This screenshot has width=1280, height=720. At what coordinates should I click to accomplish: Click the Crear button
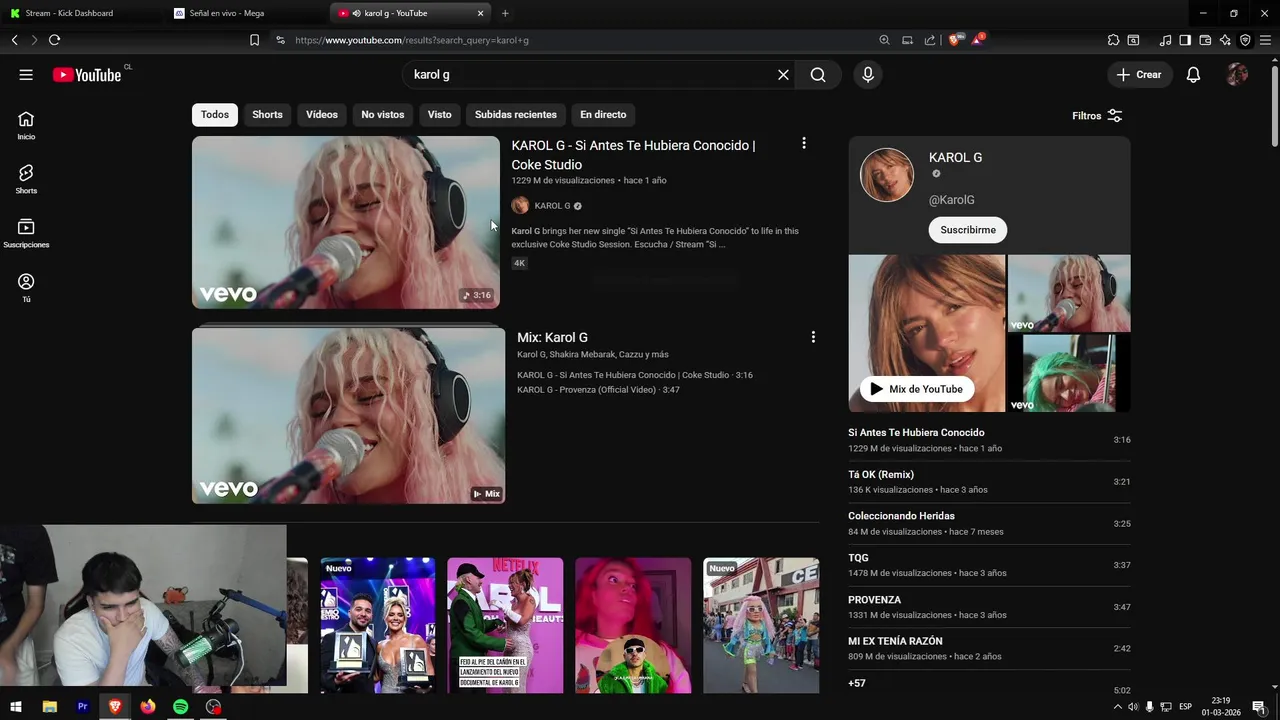tap(1139, 75)
